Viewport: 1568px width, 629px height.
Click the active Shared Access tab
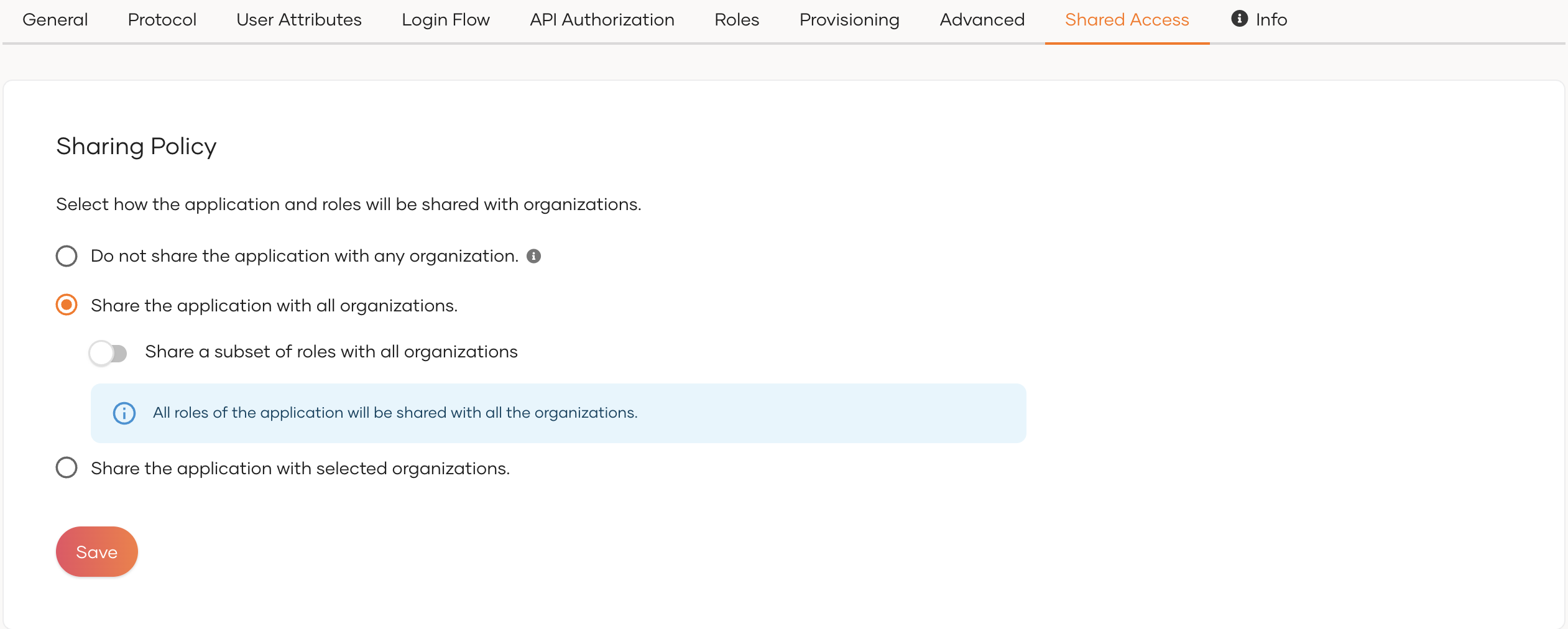[x=1127, y=20]
